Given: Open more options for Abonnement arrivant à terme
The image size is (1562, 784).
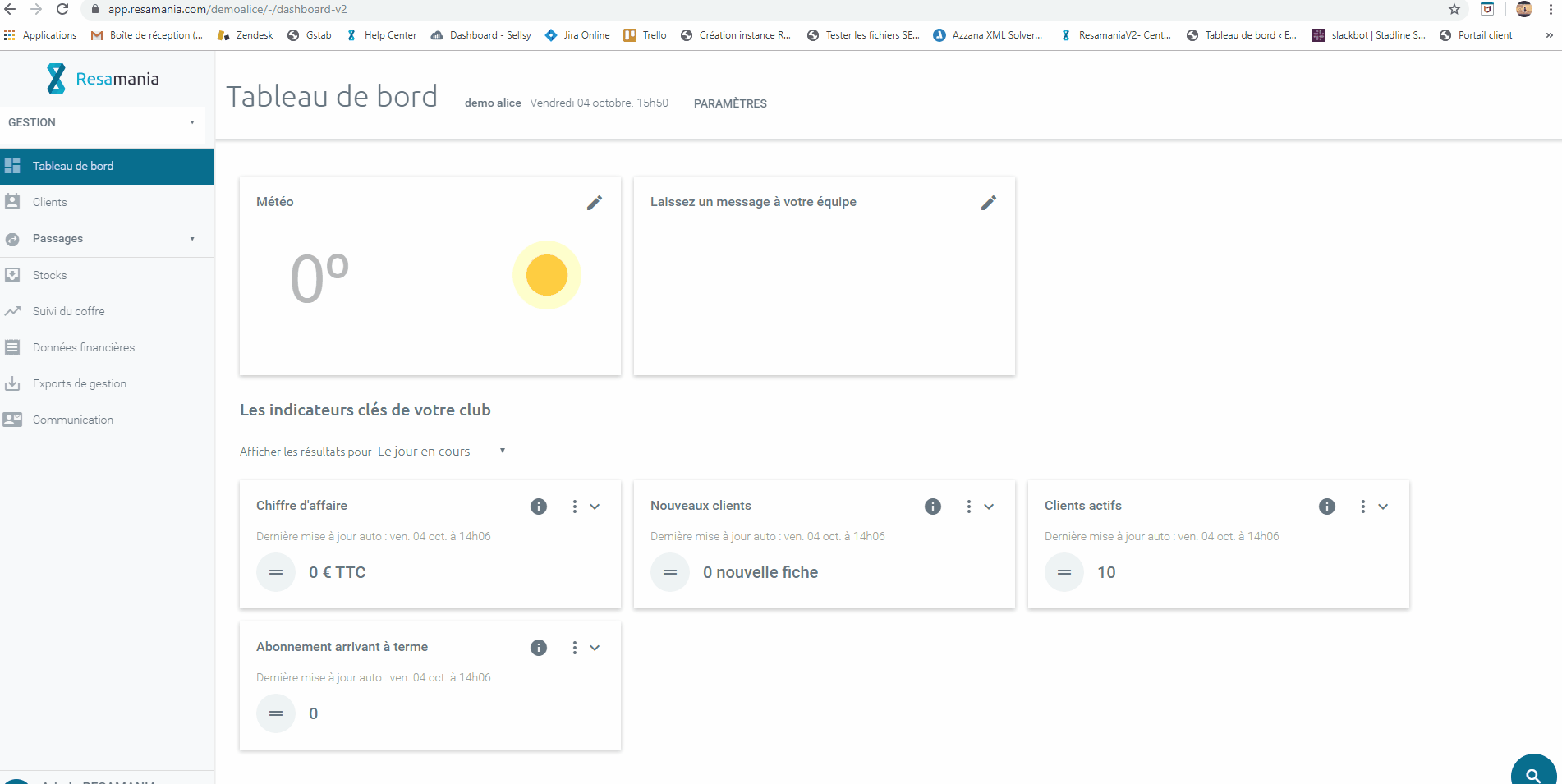Looking at the screenshot, I should pos(575,648).
